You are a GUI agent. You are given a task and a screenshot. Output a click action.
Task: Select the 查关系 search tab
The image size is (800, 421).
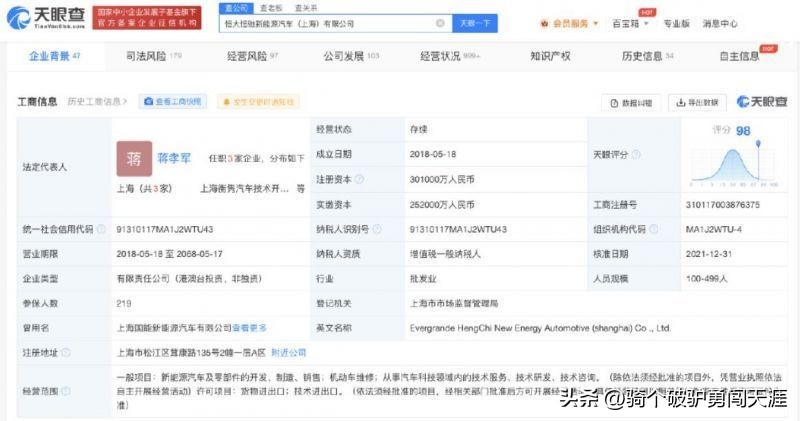(306, 8)
